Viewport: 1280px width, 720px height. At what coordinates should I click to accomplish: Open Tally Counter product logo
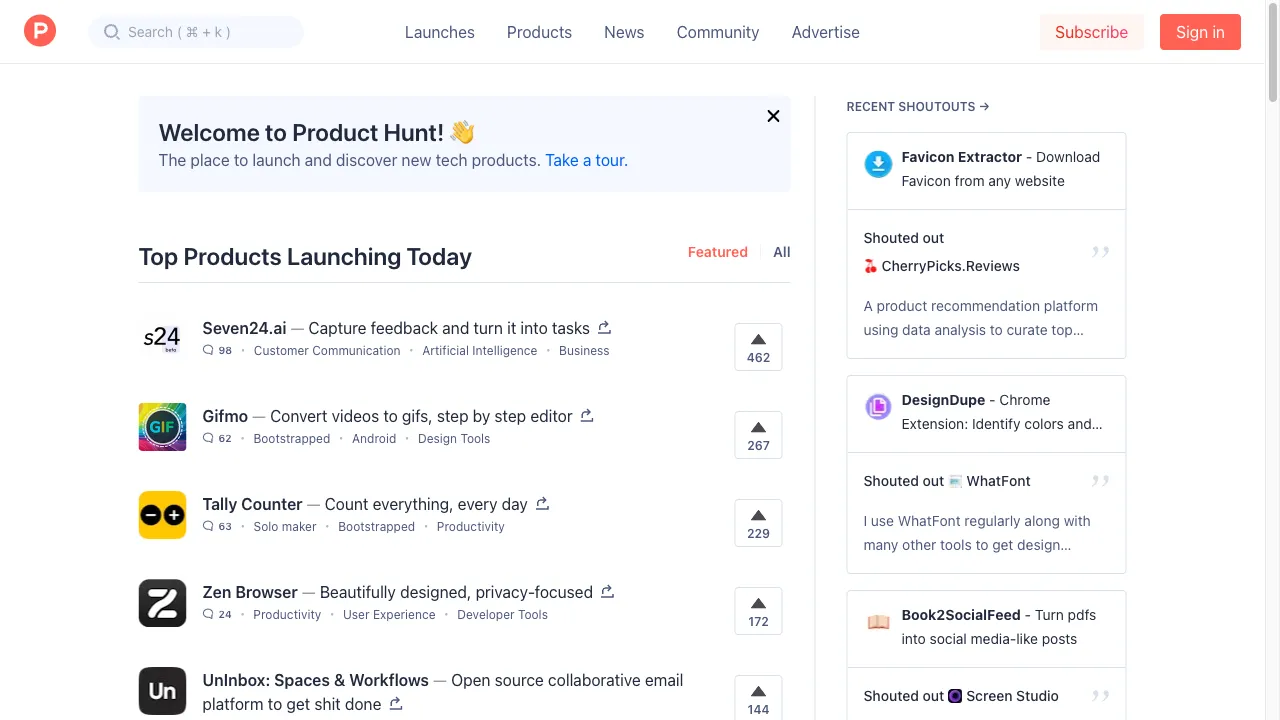[x=162, y=515]
